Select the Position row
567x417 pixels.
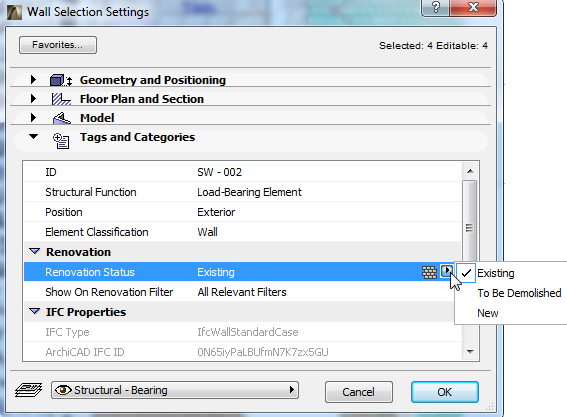tap(242, 212)
